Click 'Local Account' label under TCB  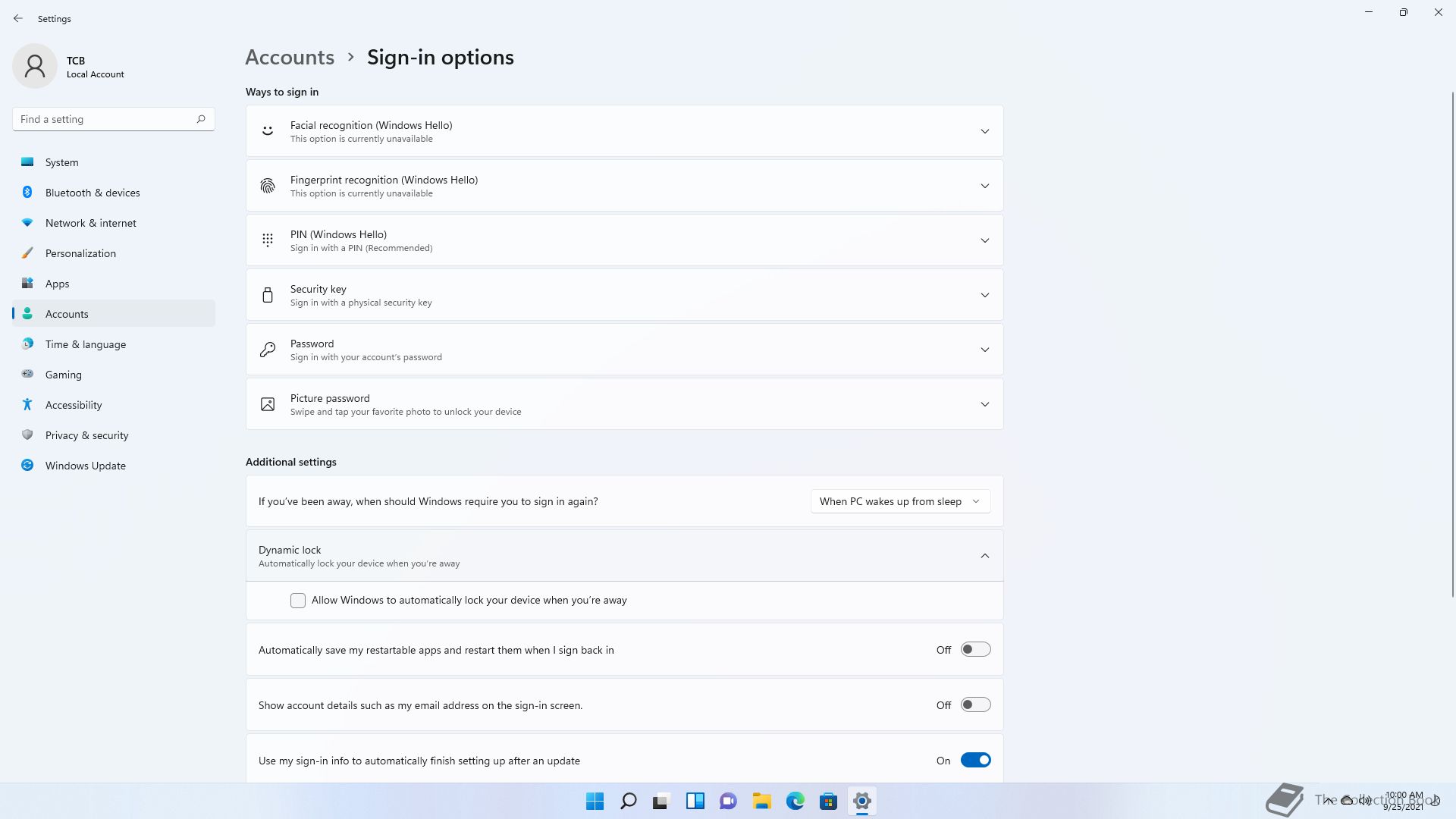[x=96, y=74]
